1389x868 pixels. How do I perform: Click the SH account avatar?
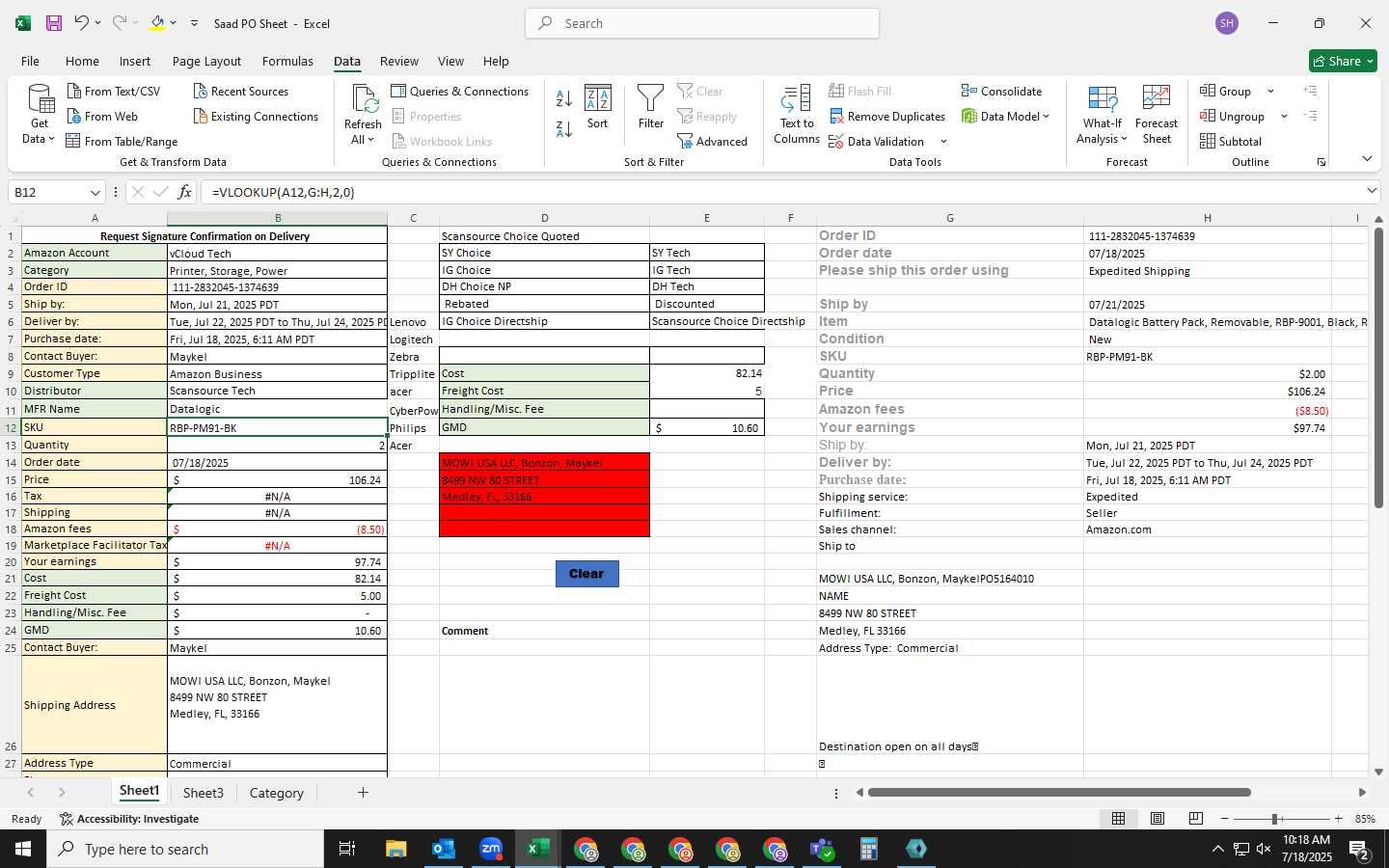(1227, 23)
